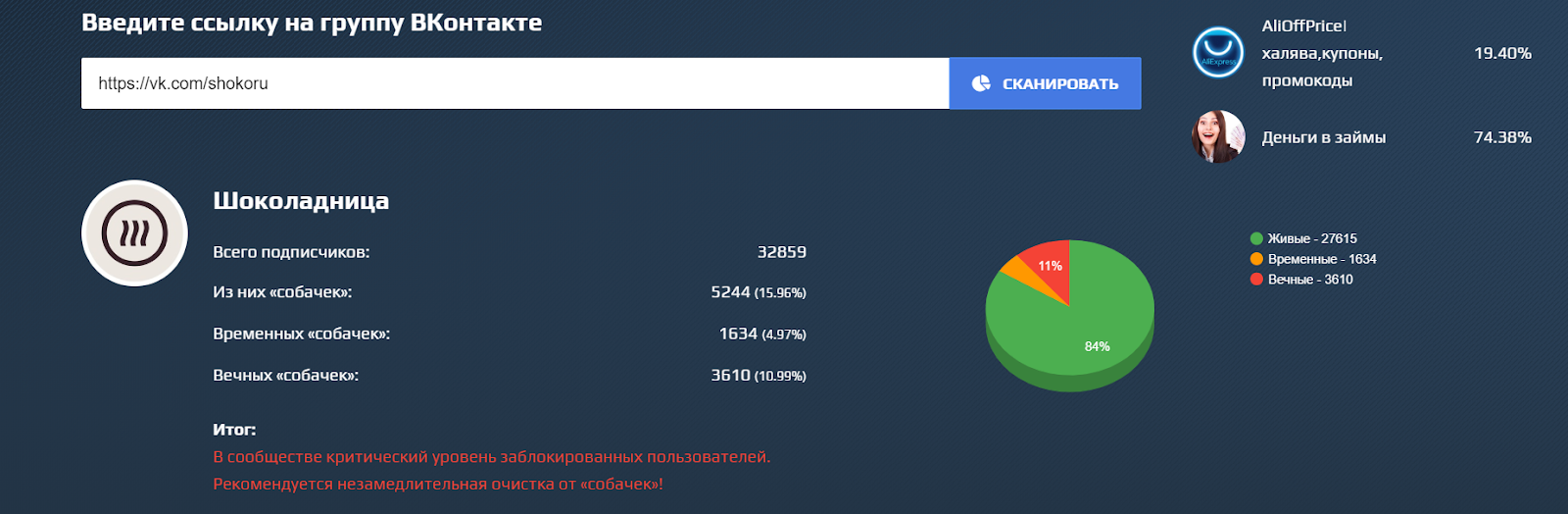Click the total subscribers count 32859

(781, 252)
